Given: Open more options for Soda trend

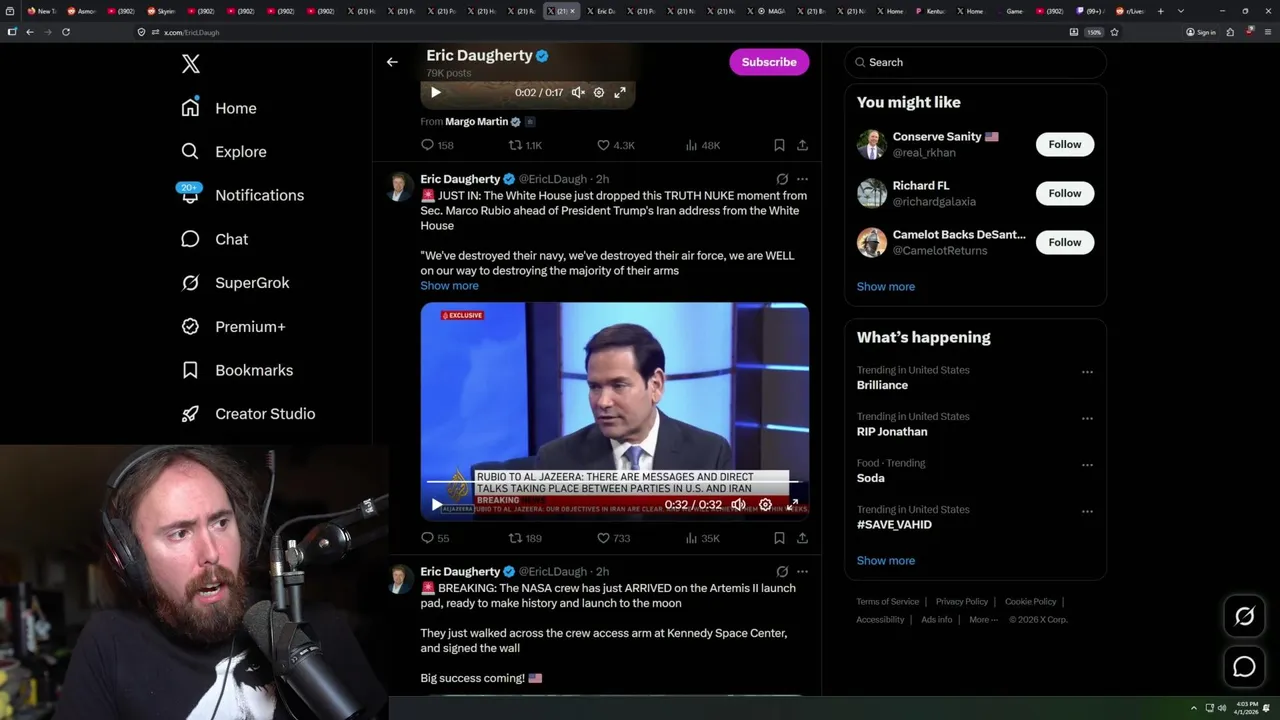Looking at the screenshot, I should pos(1087,465).
